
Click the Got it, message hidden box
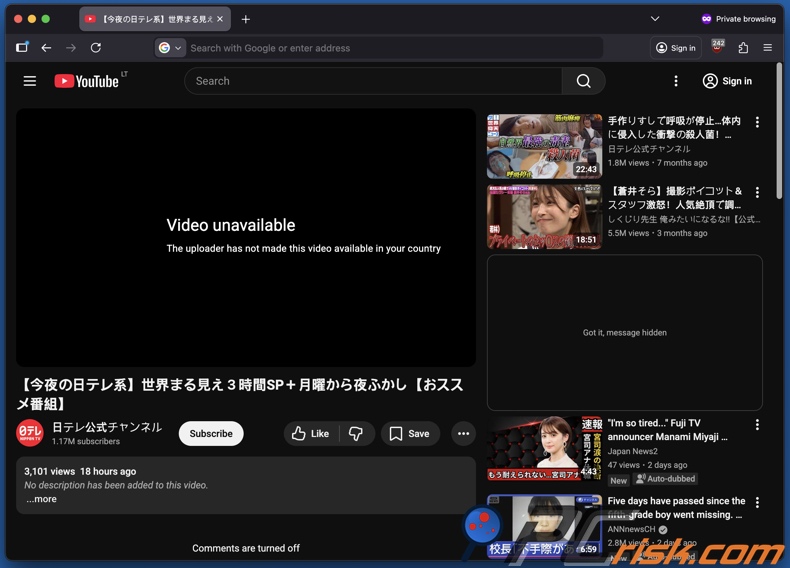(625, 333)
